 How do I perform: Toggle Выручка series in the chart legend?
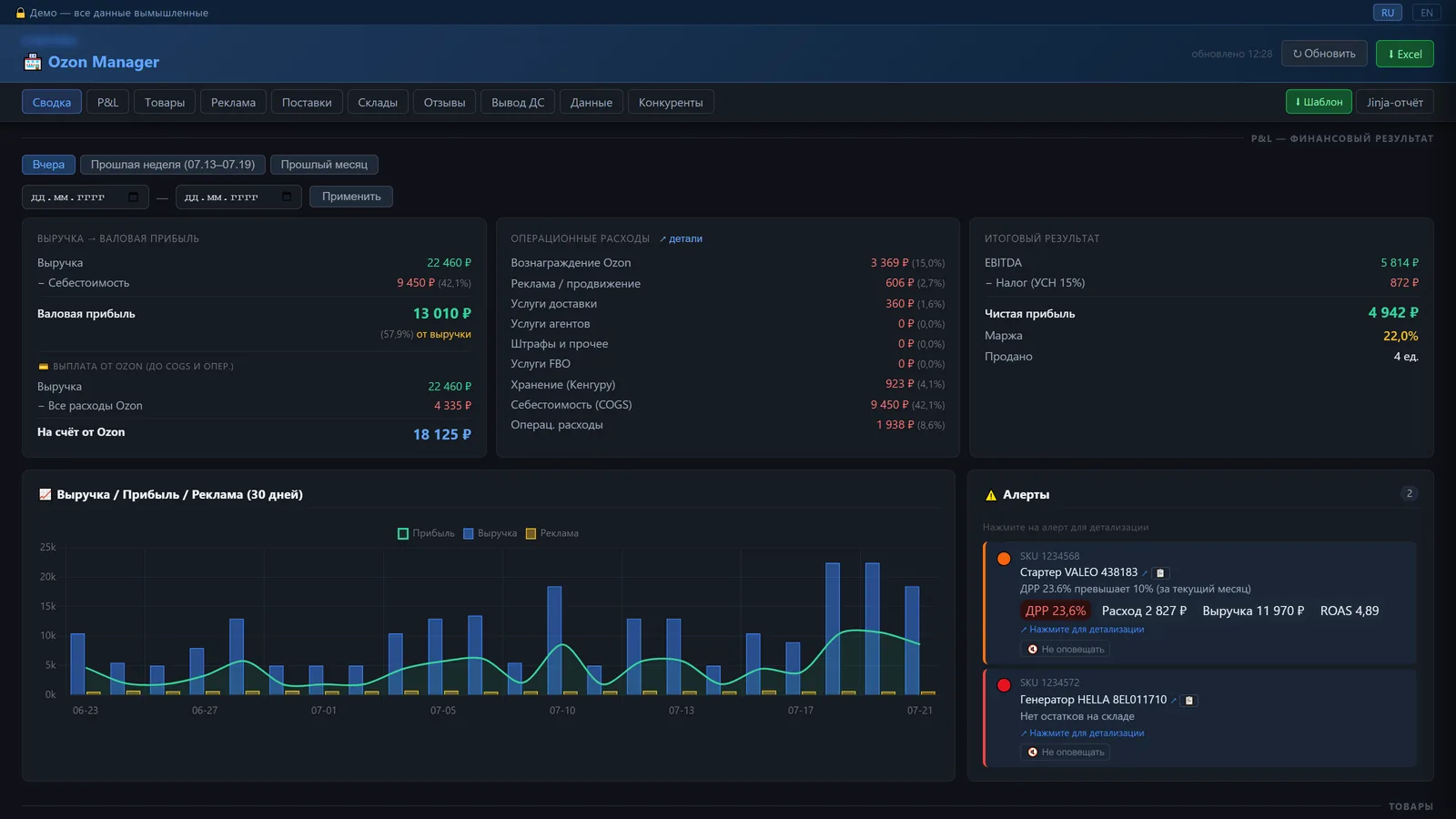(x=490, y=533)
